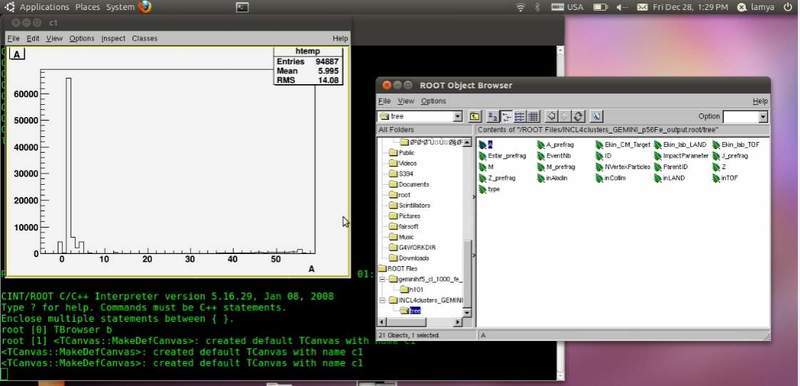Click folder tree scroll-up arrow

467,143
